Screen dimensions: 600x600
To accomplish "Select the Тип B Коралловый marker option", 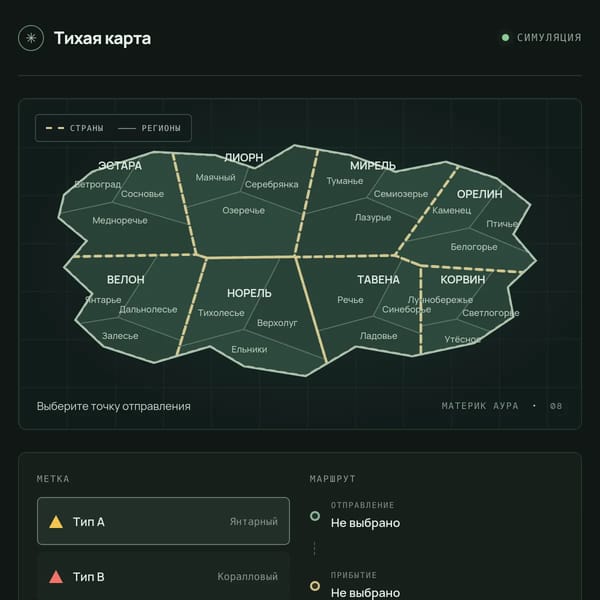I will click(x=163, y=576).
